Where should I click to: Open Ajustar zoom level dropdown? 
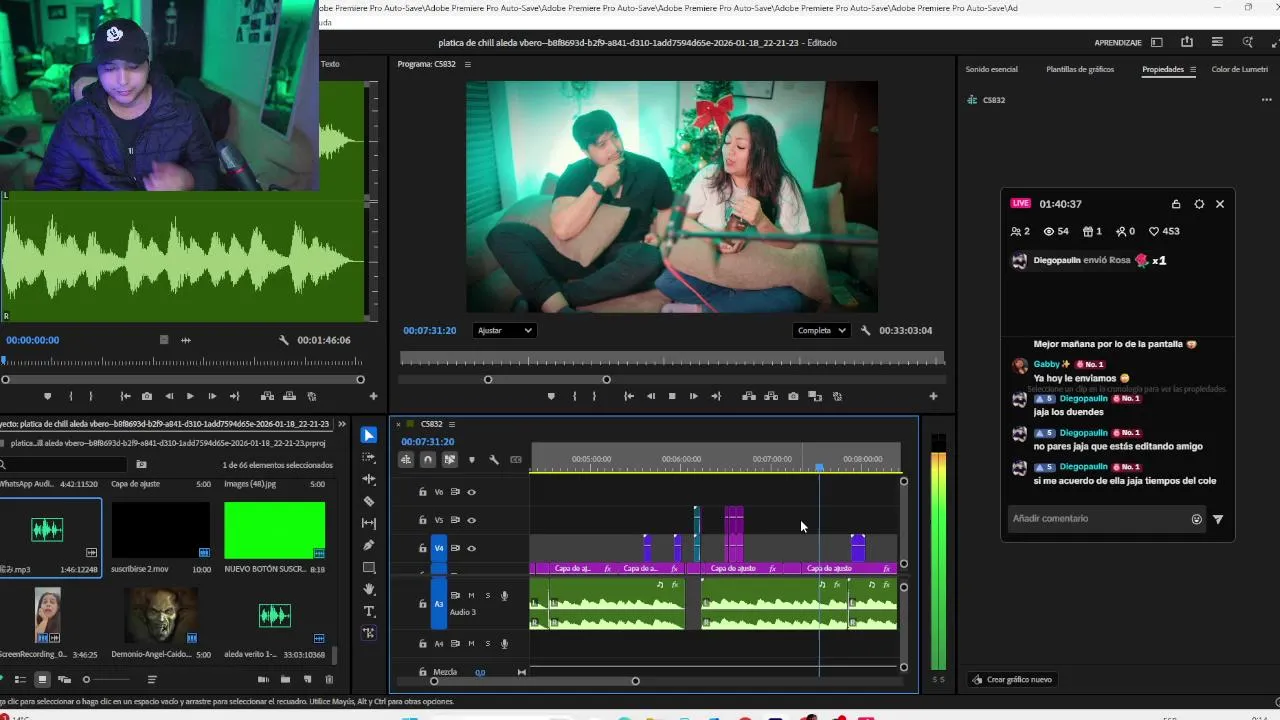[504, 330]
